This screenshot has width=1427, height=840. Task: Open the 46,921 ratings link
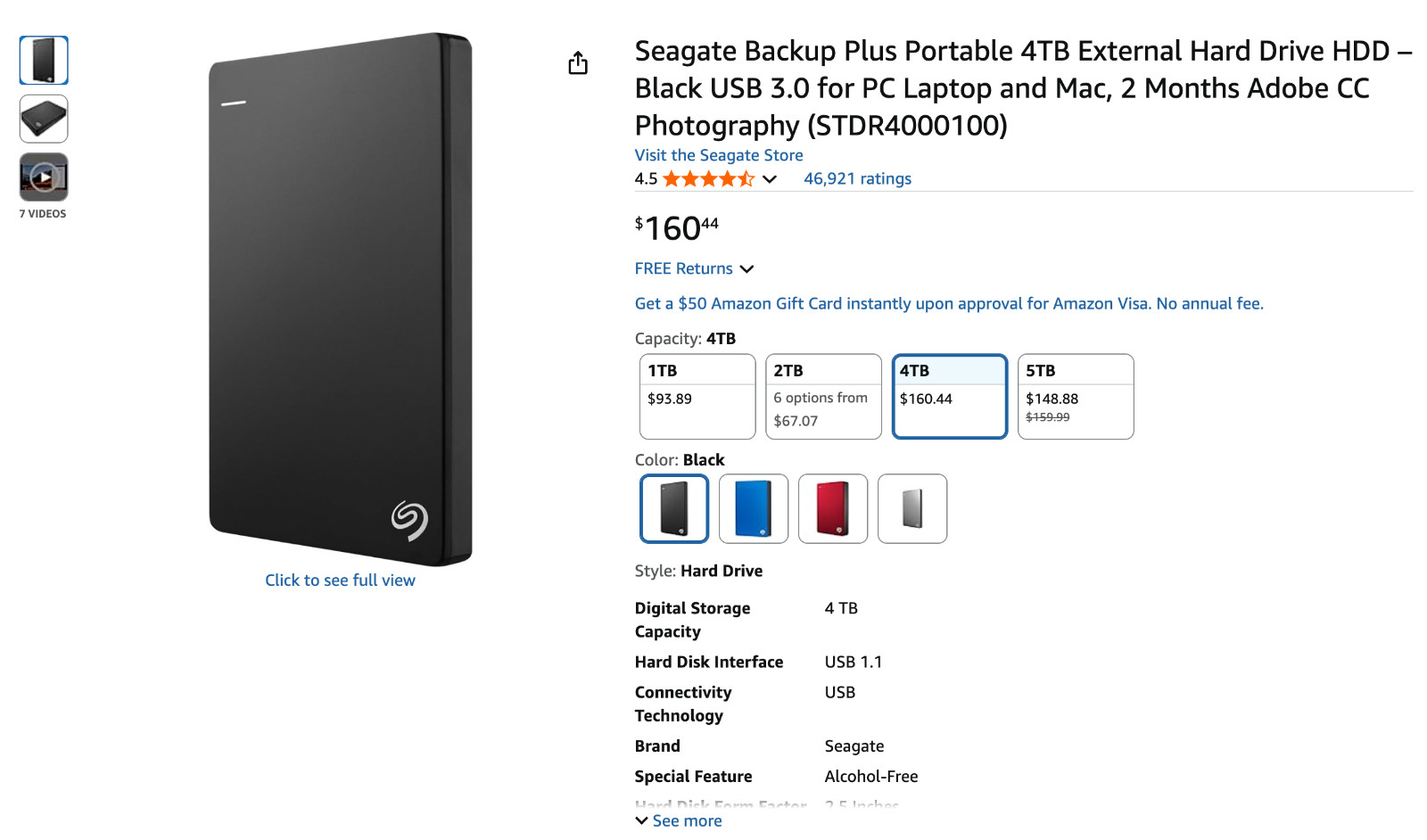pos(857,178)
